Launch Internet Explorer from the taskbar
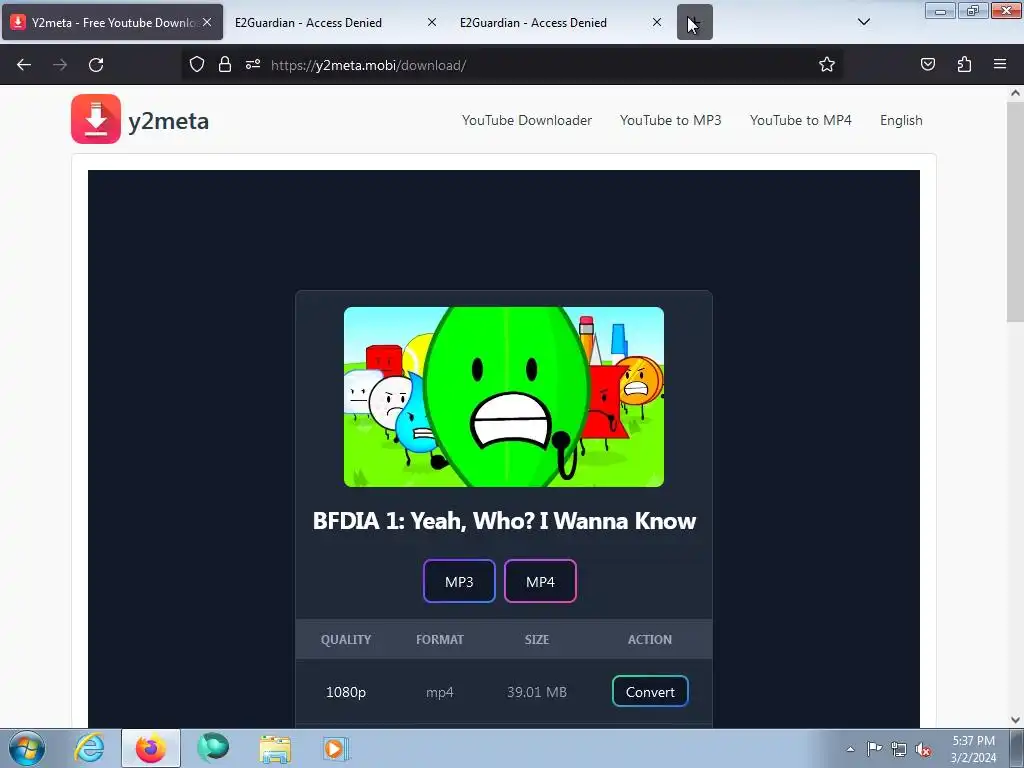Image resolution: width=1024 pixels, height=768 pixels. click(x=89, y=748)
